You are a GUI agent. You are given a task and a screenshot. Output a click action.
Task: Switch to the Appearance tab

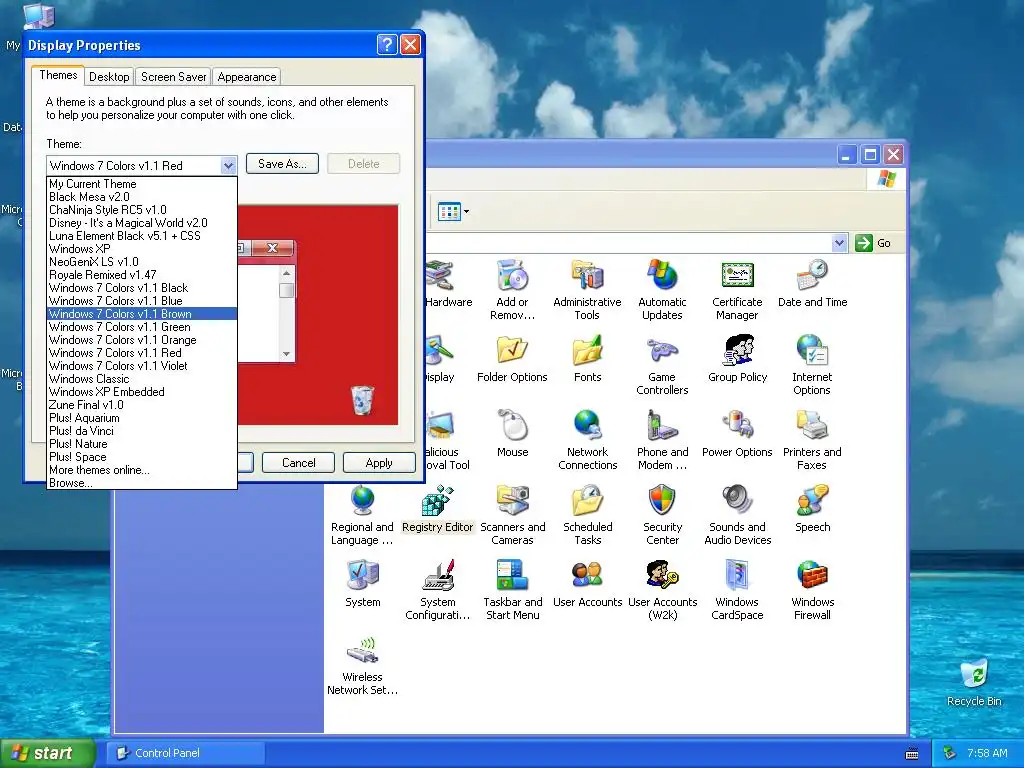[247, 77]
